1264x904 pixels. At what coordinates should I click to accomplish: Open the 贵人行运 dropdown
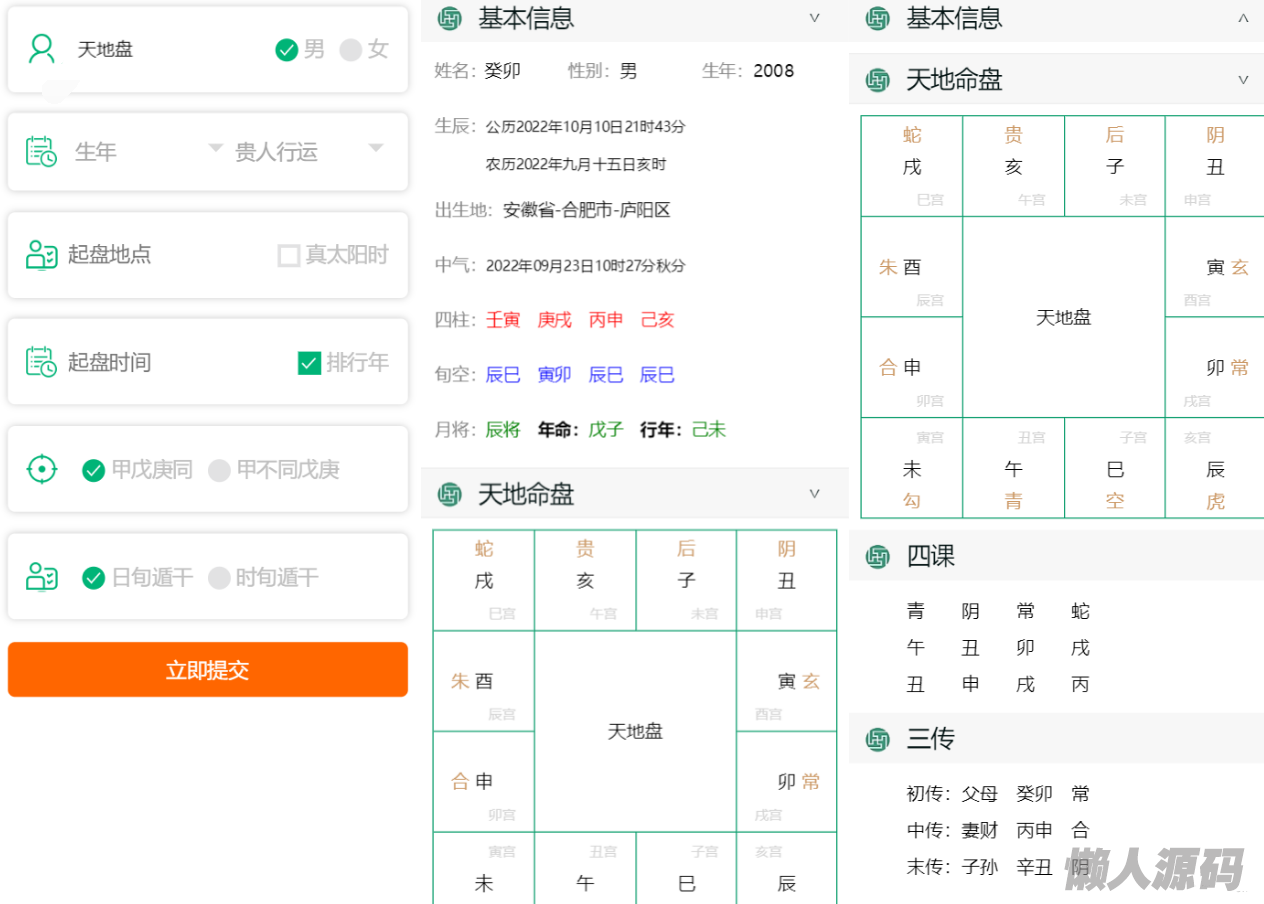(x=376, y=148)
